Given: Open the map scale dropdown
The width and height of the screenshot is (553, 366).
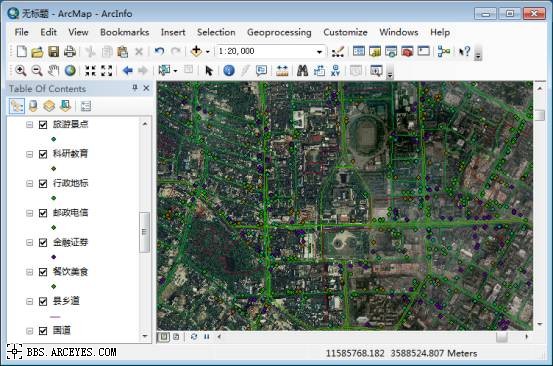Looking at the screenshot, I should [319, 52].
